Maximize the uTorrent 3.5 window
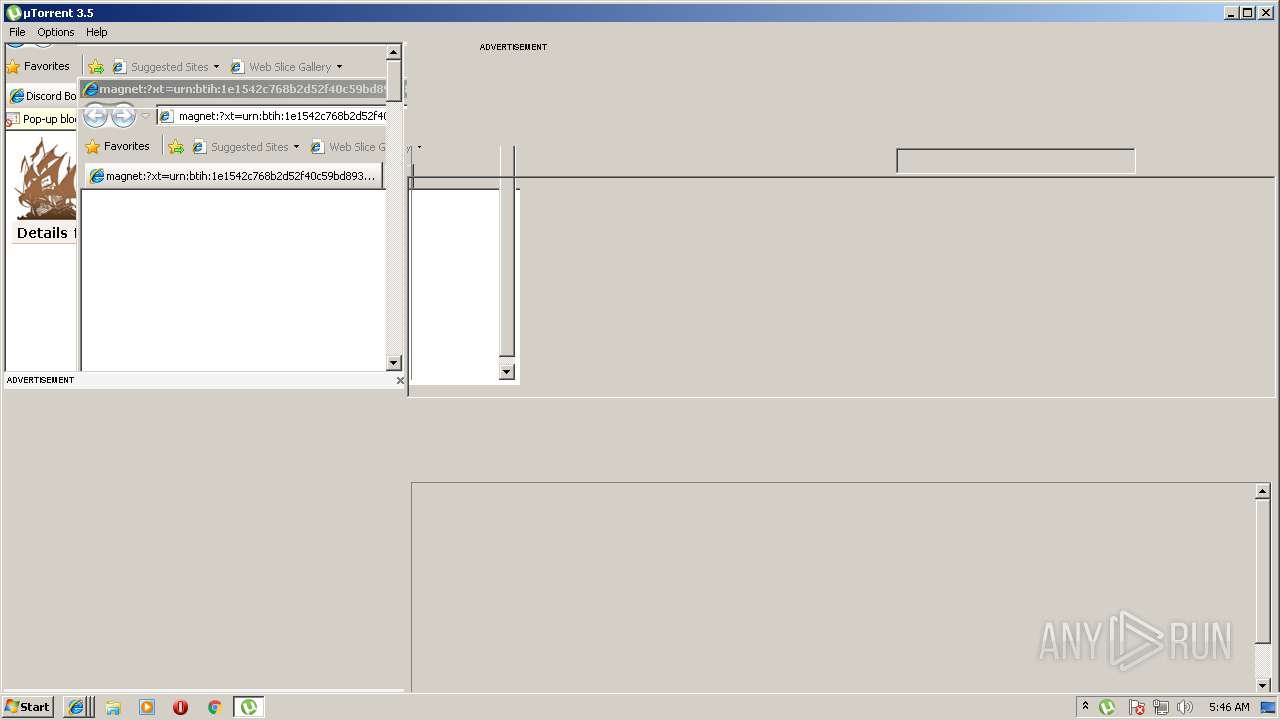Screen dimensions: 1280x720 pos(1247,13)
